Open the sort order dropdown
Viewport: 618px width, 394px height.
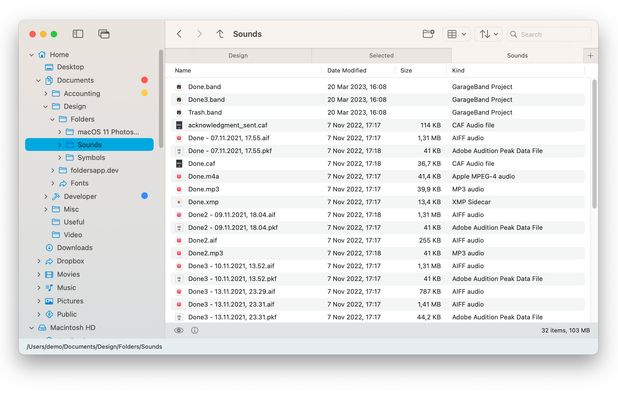click(x=489, y=34)
